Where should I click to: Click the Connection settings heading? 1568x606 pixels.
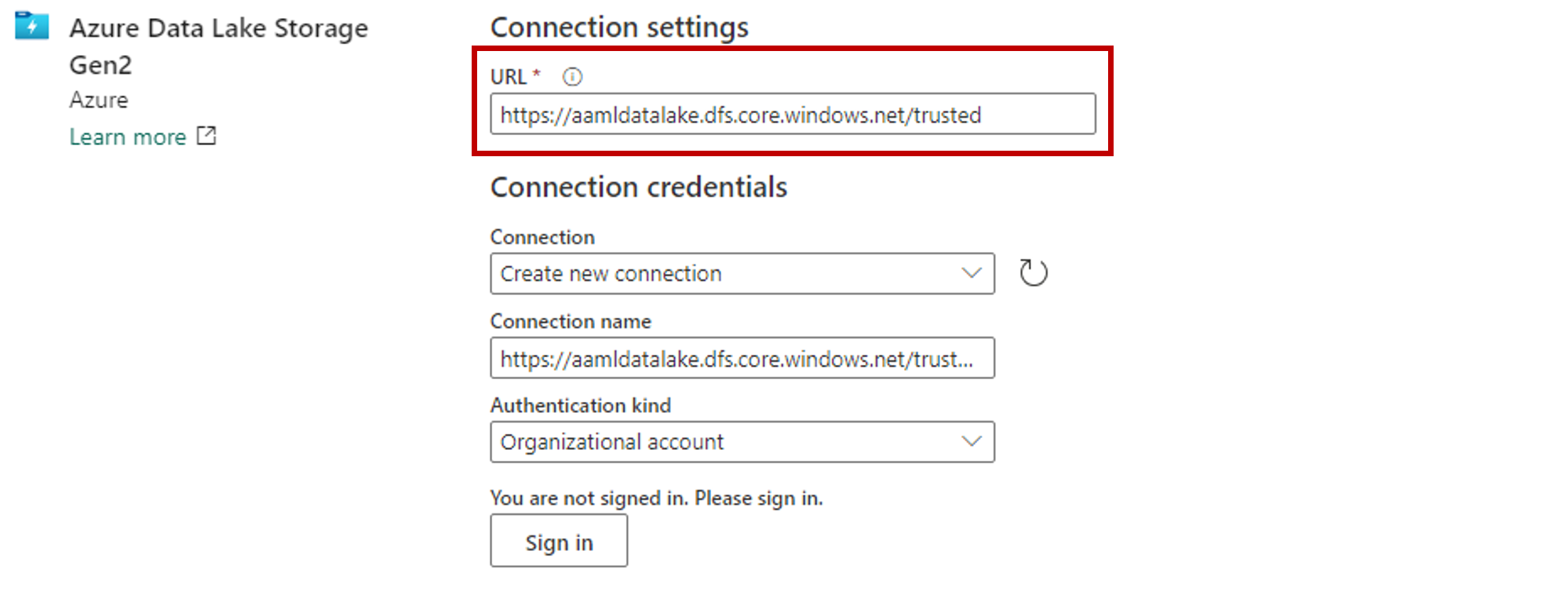coord(619,27)
